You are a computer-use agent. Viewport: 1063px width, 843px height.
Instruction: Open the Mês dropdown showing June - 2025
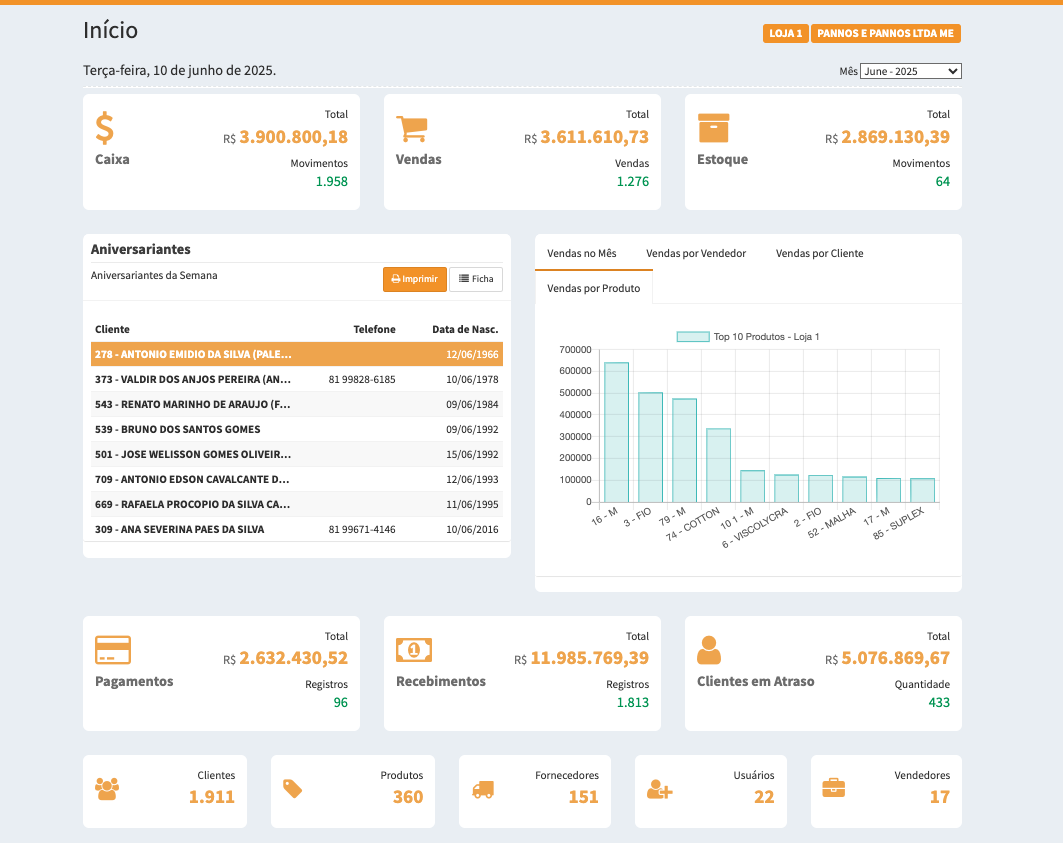[910, 72]
